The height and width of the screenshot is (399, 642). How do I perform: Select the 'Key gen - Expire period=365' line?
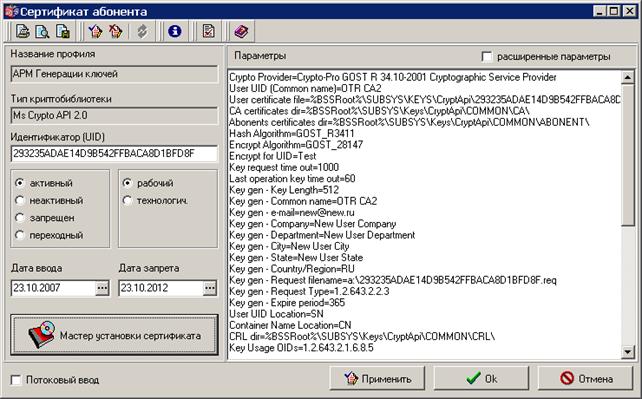[x=287, y=303]
